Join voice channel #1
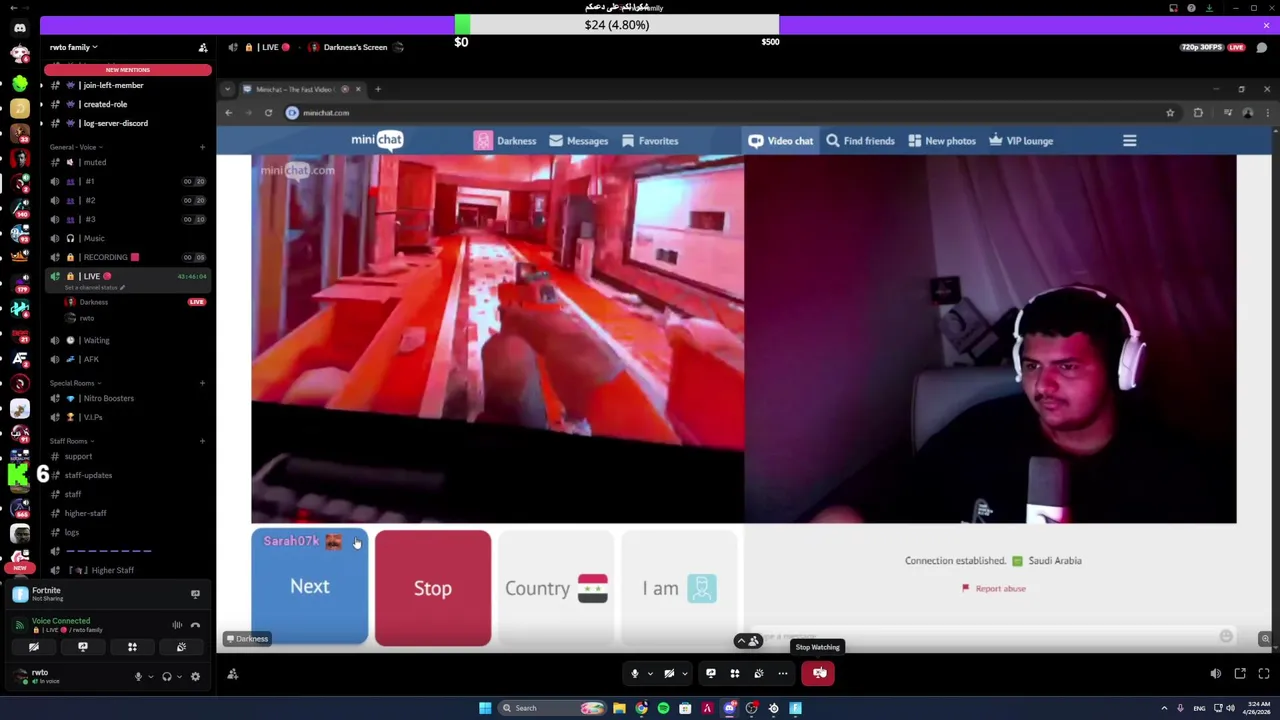This screenshot has height=720, width=1280. click(x=127, y=181)
